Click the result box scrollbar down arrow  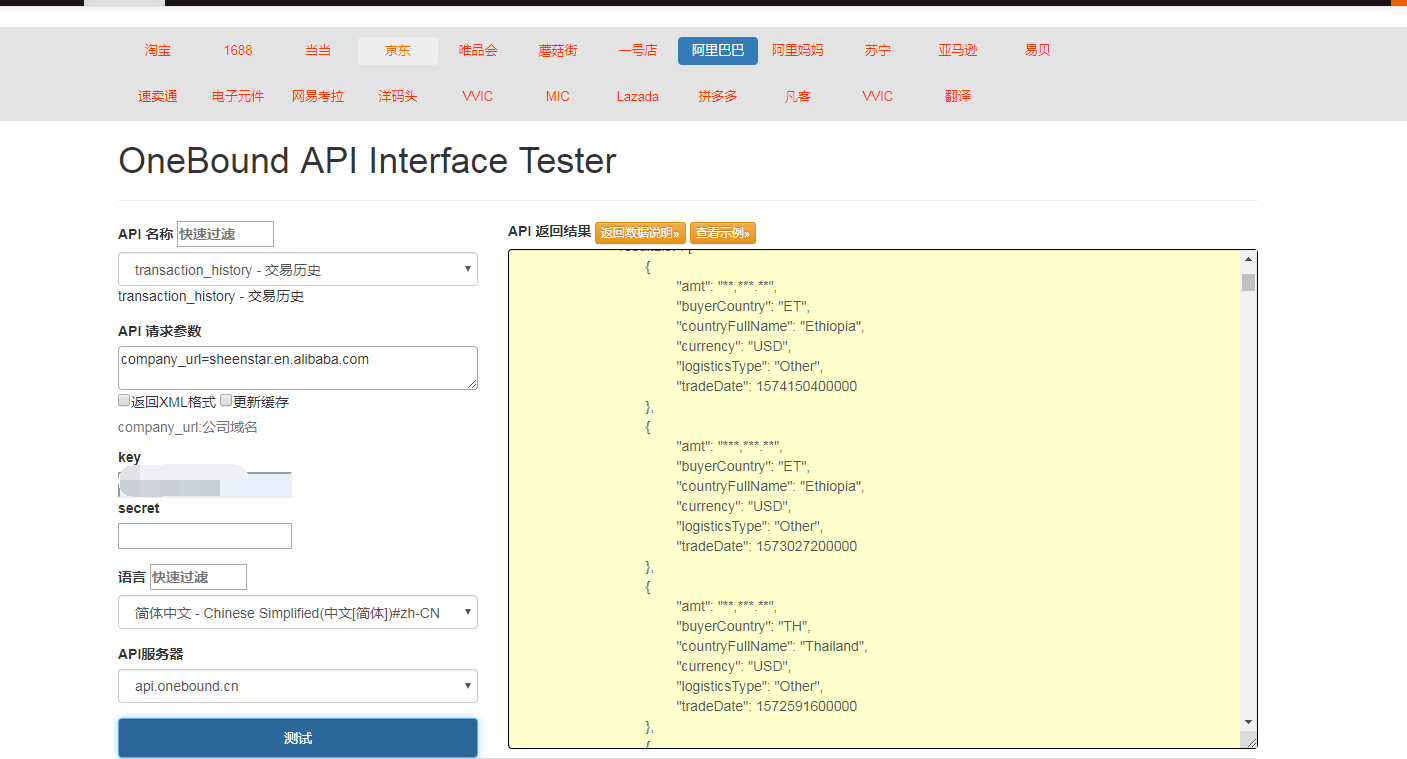click(x=1248, y=721)
